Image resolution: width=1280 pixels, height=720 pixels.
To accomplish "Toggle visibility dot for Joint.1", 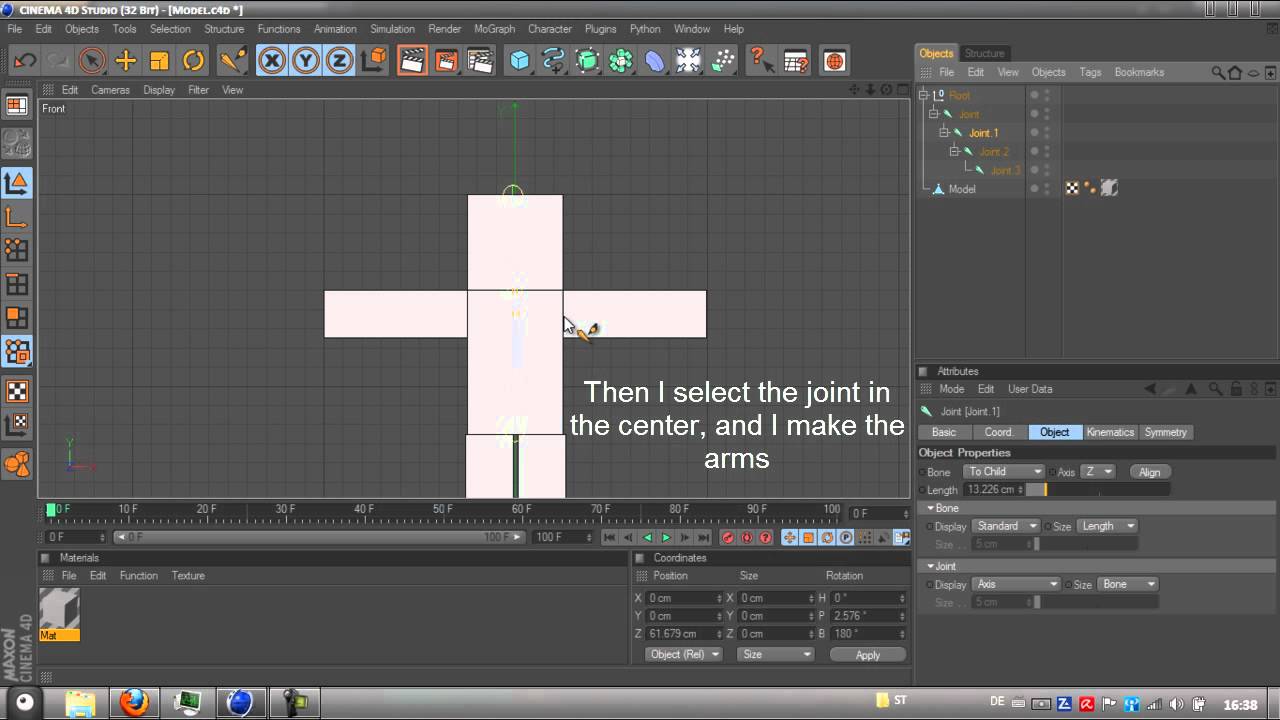I will pos(1035,130).
